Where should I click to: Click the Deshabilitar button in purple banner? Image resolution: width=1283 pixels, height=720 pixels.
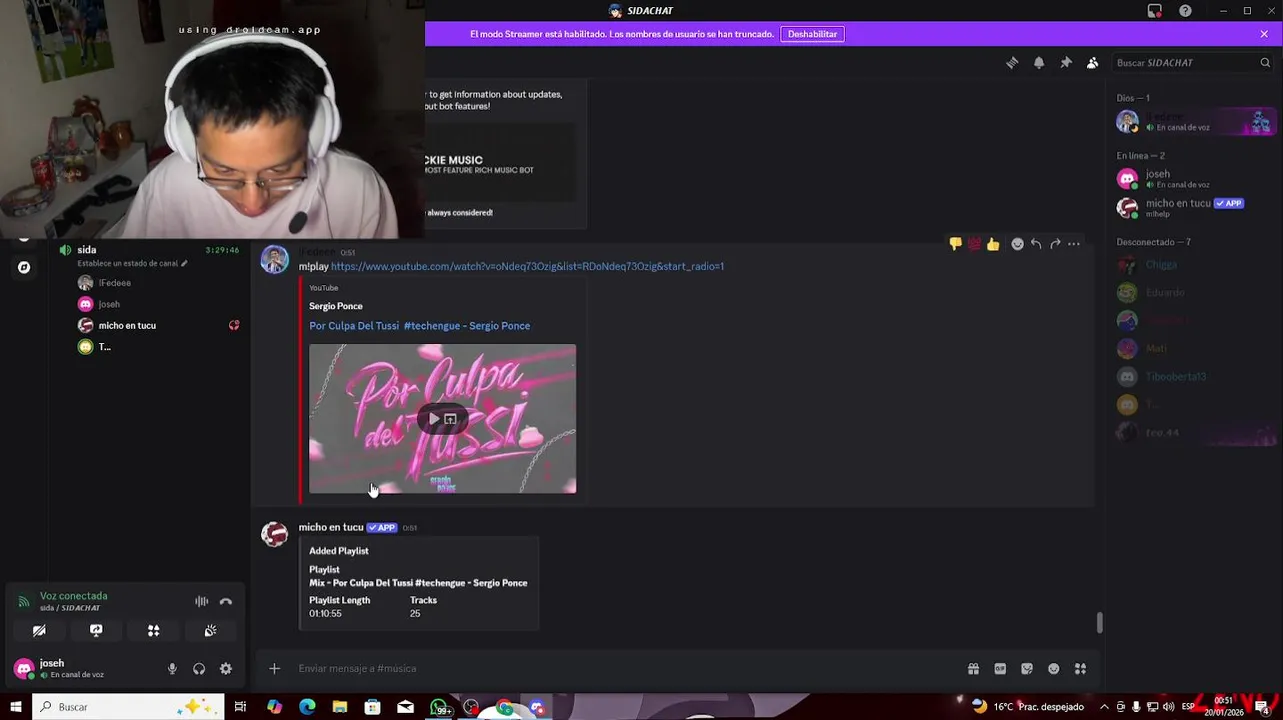[812, 34]
